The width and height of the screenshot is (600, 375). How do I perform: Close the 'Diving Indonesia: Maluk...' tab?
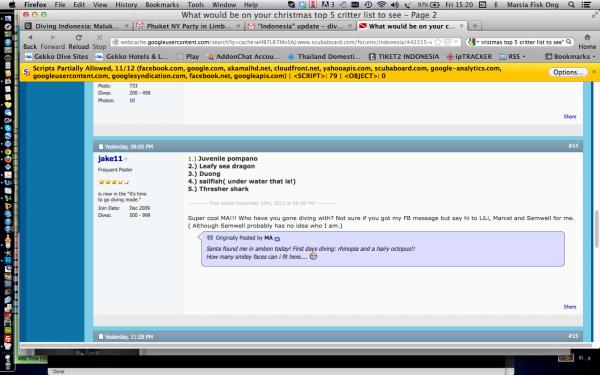point(127,26)
